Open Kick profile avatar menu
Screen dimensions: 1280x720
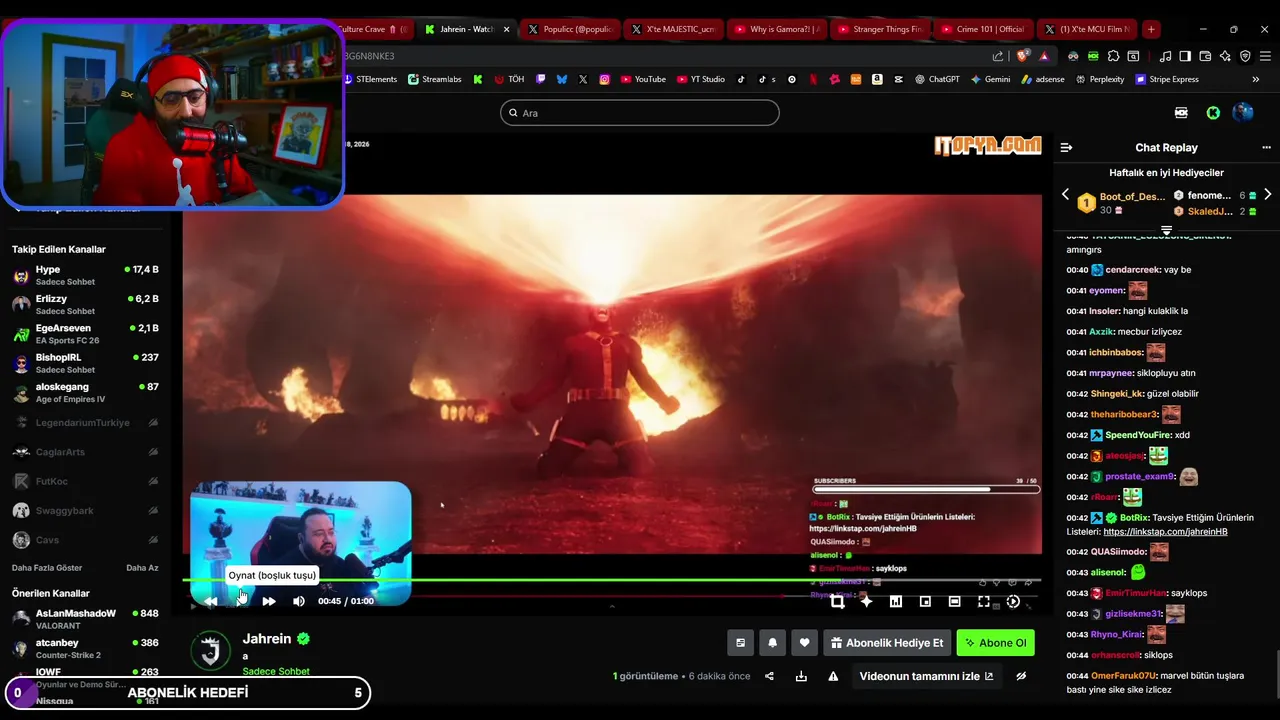[x=1243, y=113]
